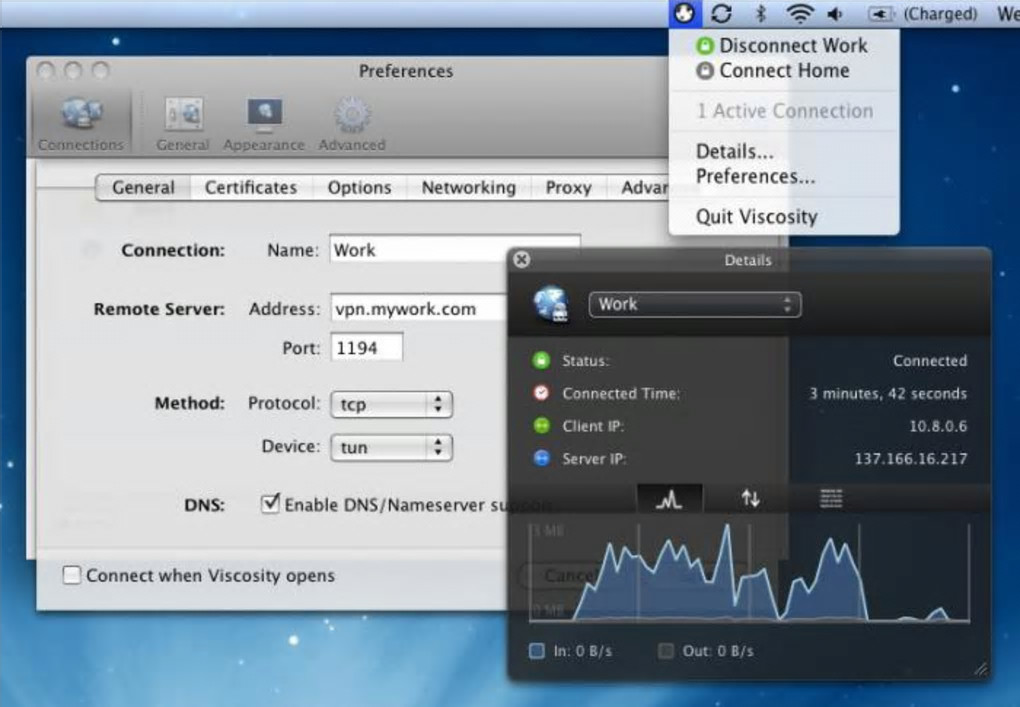The height and width of the screenshot is (707, 1020).
Task: Click the red clock Connected Time icon
Action: click(541, 393)
